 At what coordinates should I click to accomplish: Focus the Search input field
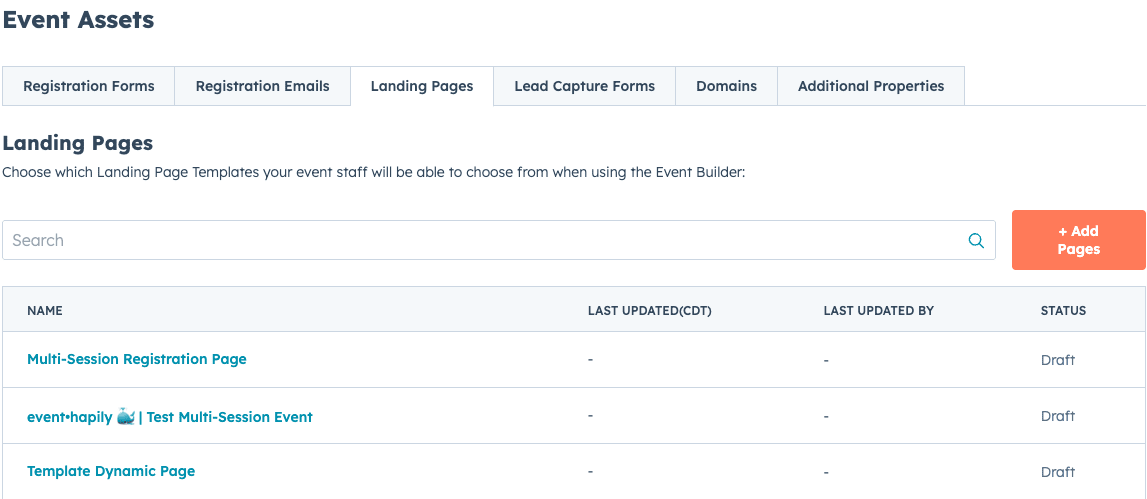pos(480,240)
